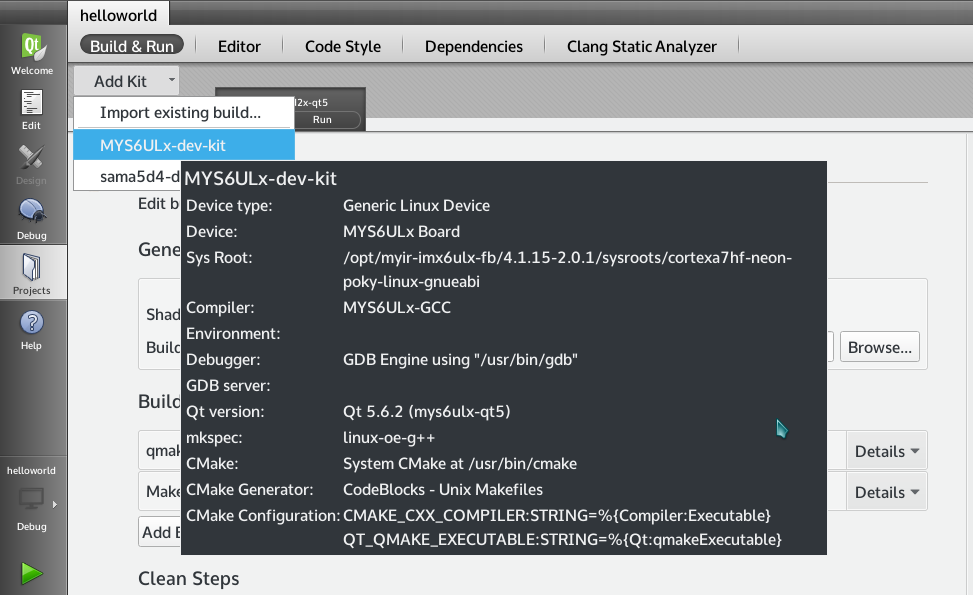Open the Editor settings tab
The width and height of the screenshot is (973, 595).
239,47
